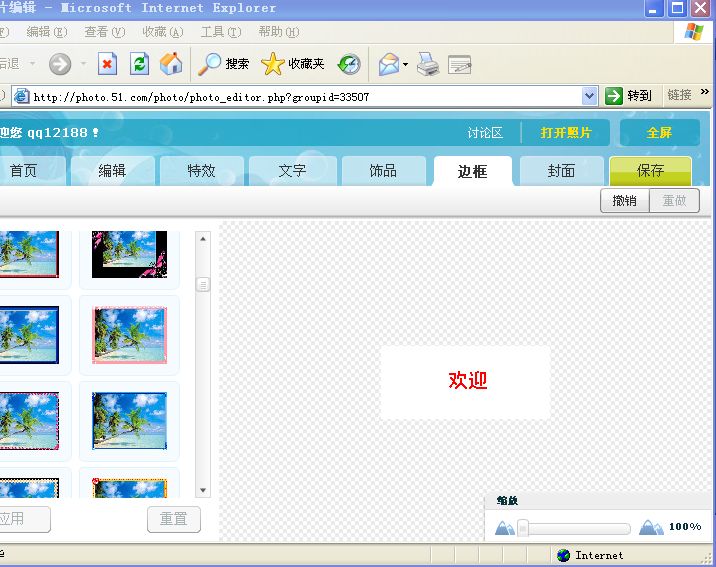Open the 搜索 search toolbar button

[x=224, y=63]
